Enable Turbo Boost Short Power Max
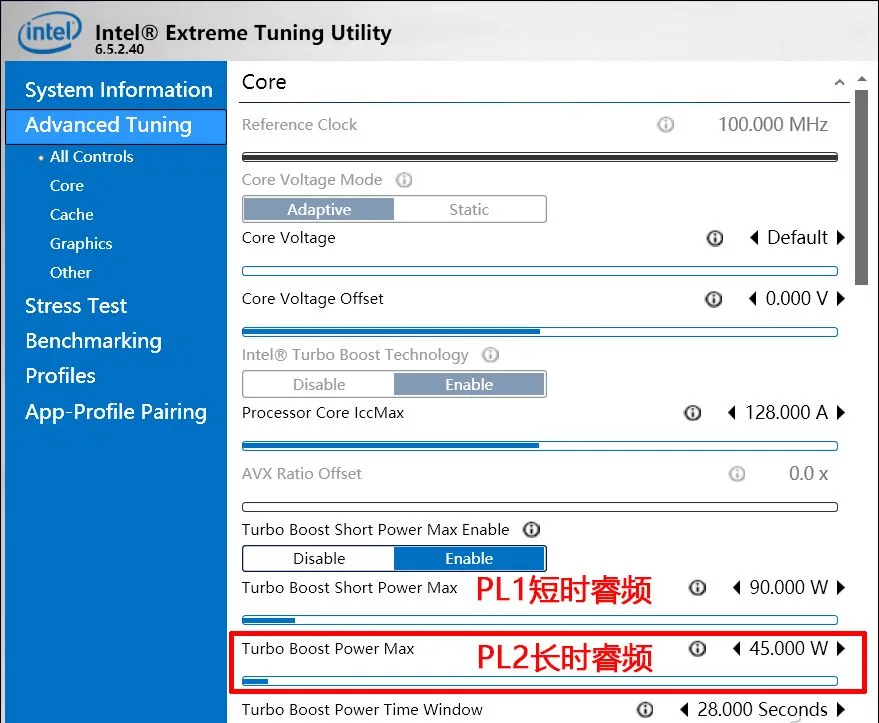This screenshot has height=723, width=879. tap(469, 559)
